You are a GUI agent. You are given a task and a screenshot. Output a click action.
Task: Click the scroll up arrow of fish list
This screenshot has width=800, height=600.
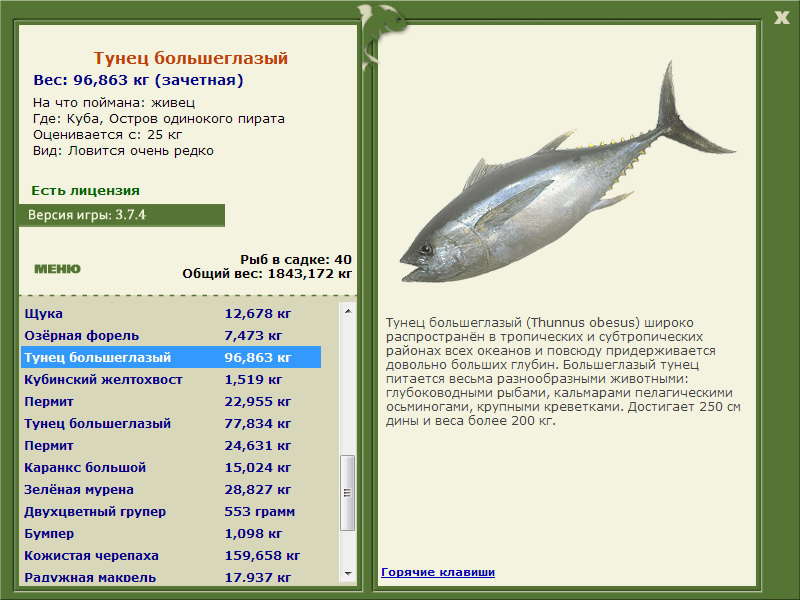(348, 311)
